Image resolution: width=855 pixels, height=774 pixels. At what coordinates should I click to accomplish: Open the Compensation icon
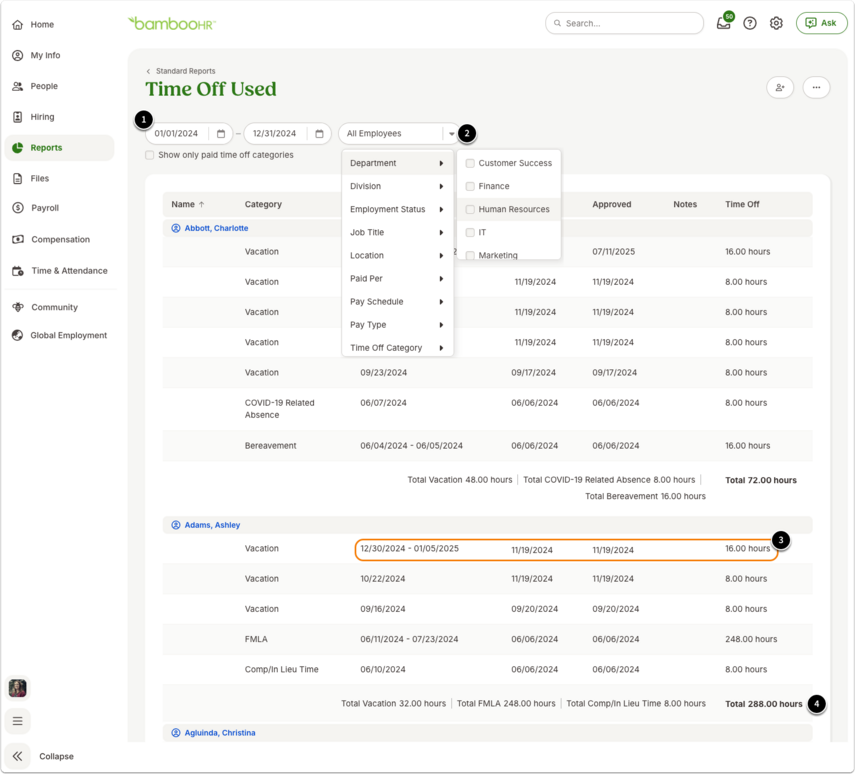coord(17,239)
